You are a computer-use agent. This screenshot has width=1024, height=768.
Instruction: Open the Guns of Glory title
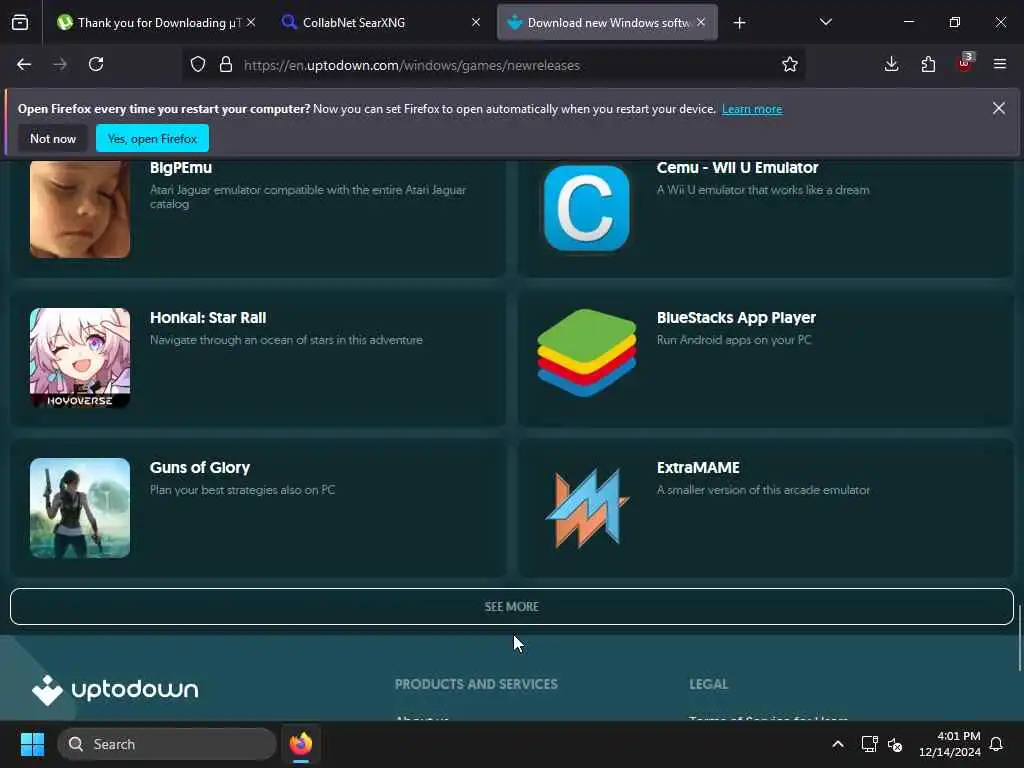200,468
